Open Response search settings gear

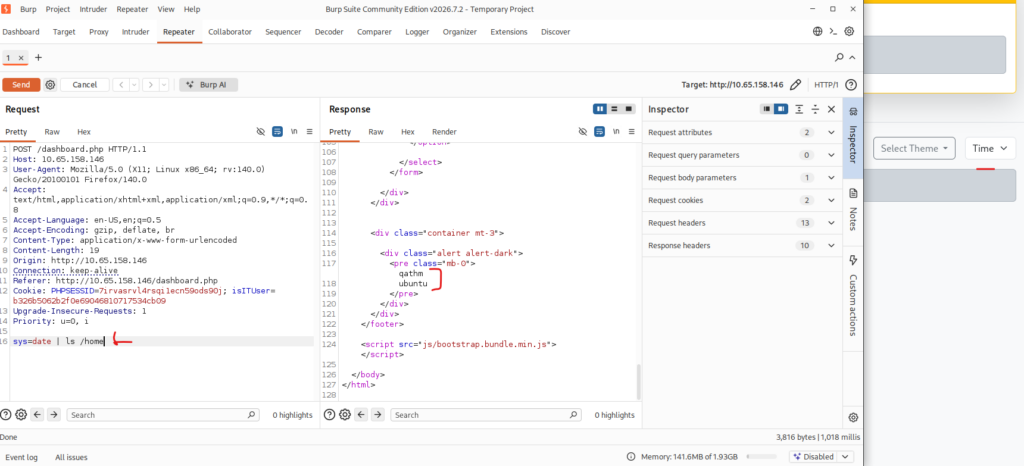(345, 414)
